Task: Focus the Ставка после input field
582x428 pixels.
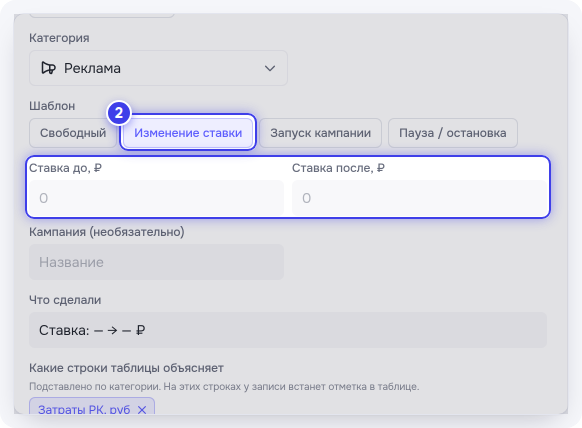Action: click(x=419, y=198)
